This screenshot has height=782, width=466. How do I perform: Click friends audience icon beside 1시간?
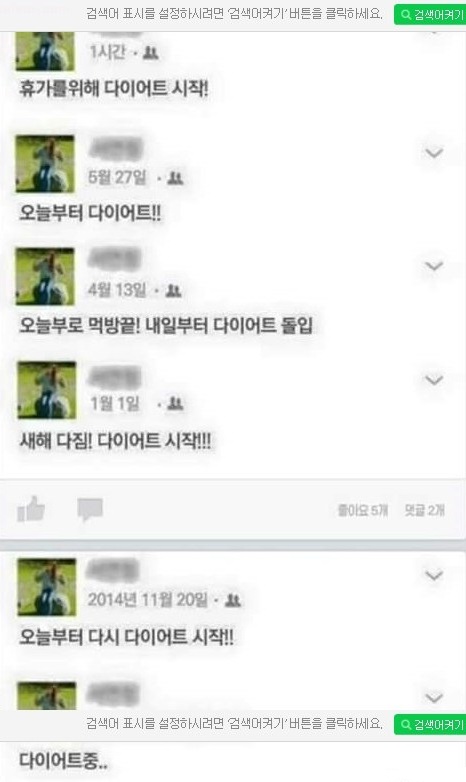(x=151, y=53)
